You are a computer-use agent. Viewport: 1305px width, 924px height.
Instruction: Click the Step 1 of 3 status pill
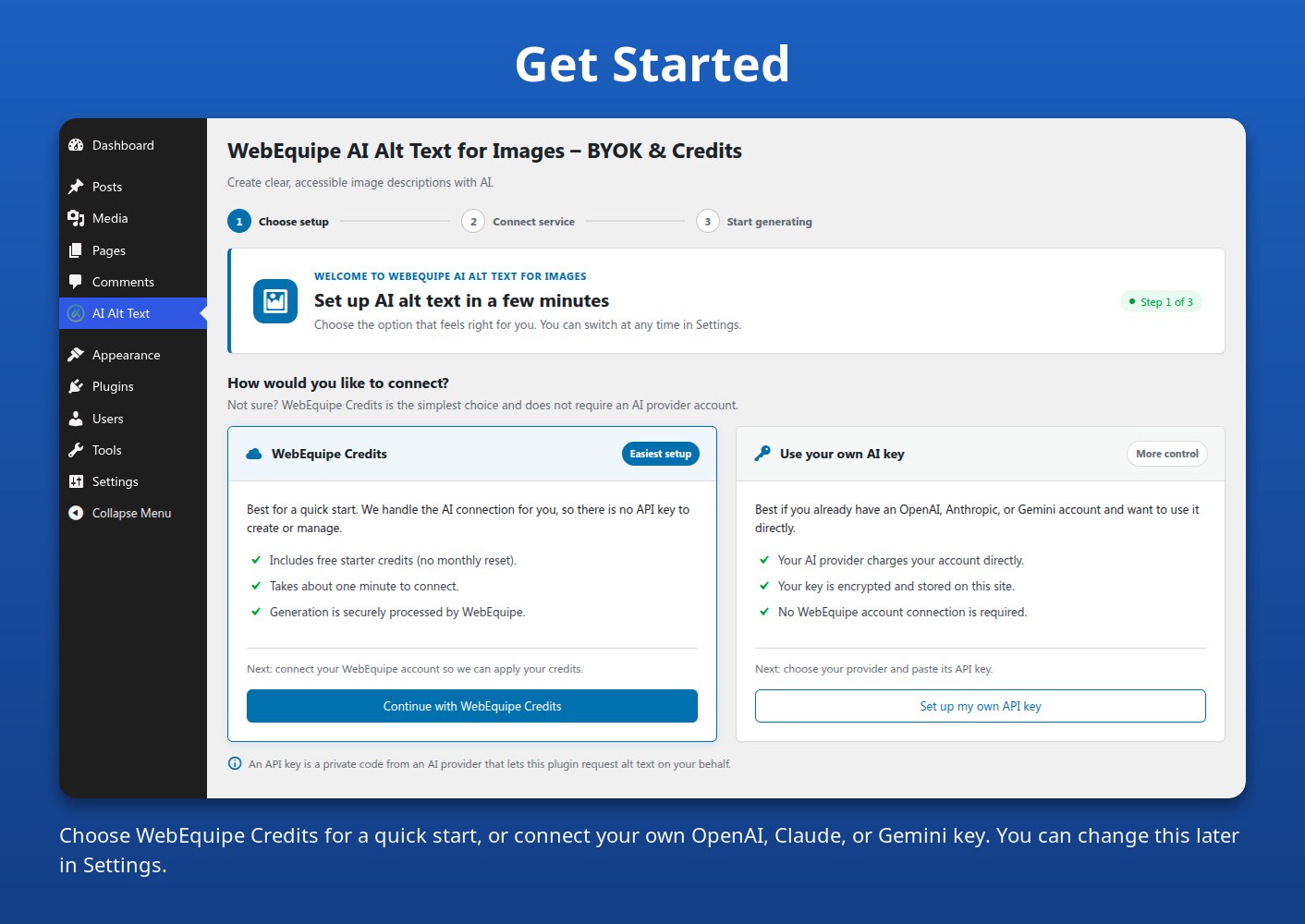click(x=1161, y=302)
